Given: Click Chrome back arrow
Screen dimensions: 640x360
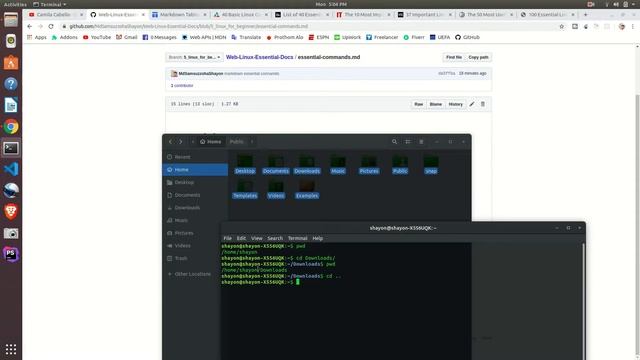Looking at the screenshot, I should tap(29, 26).
